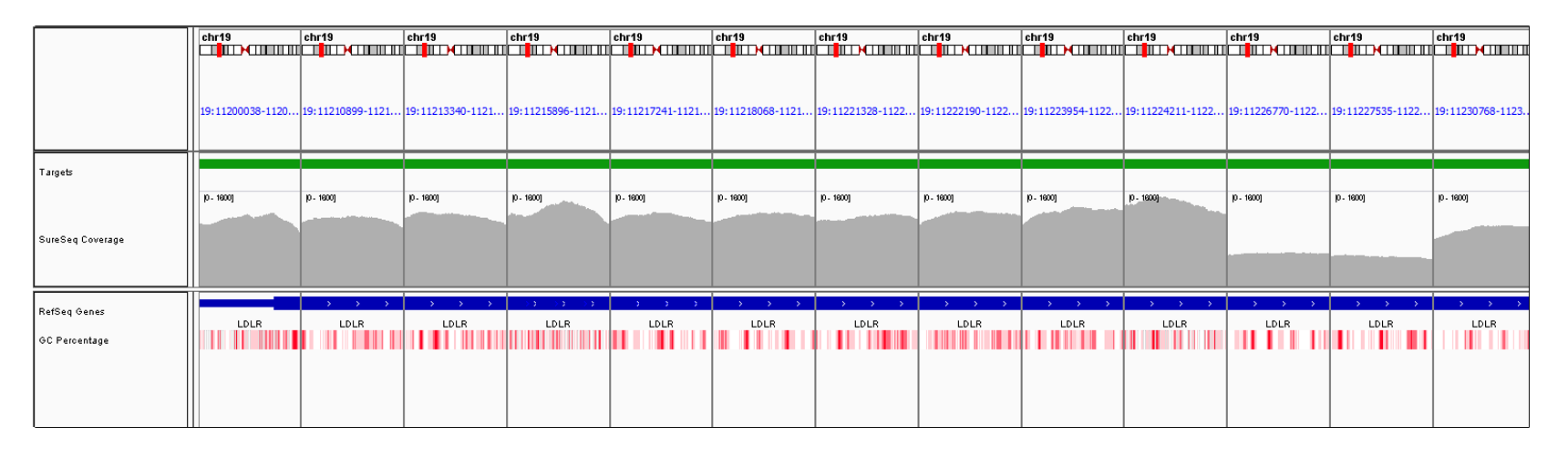1568x458 pixels.
Task: Click GC percentage heatmap in the 19:11221328 panel
Action: (x=866, y=340)
